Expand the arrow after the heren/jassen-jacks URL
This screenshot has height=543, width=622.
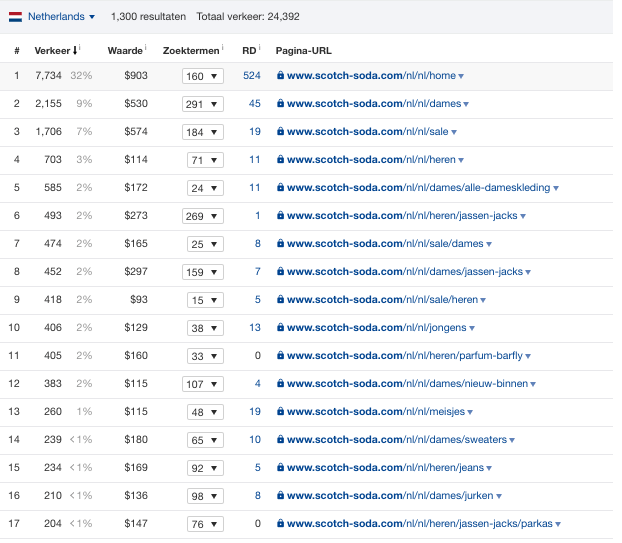pyautogui.click(x=523, y=216)
